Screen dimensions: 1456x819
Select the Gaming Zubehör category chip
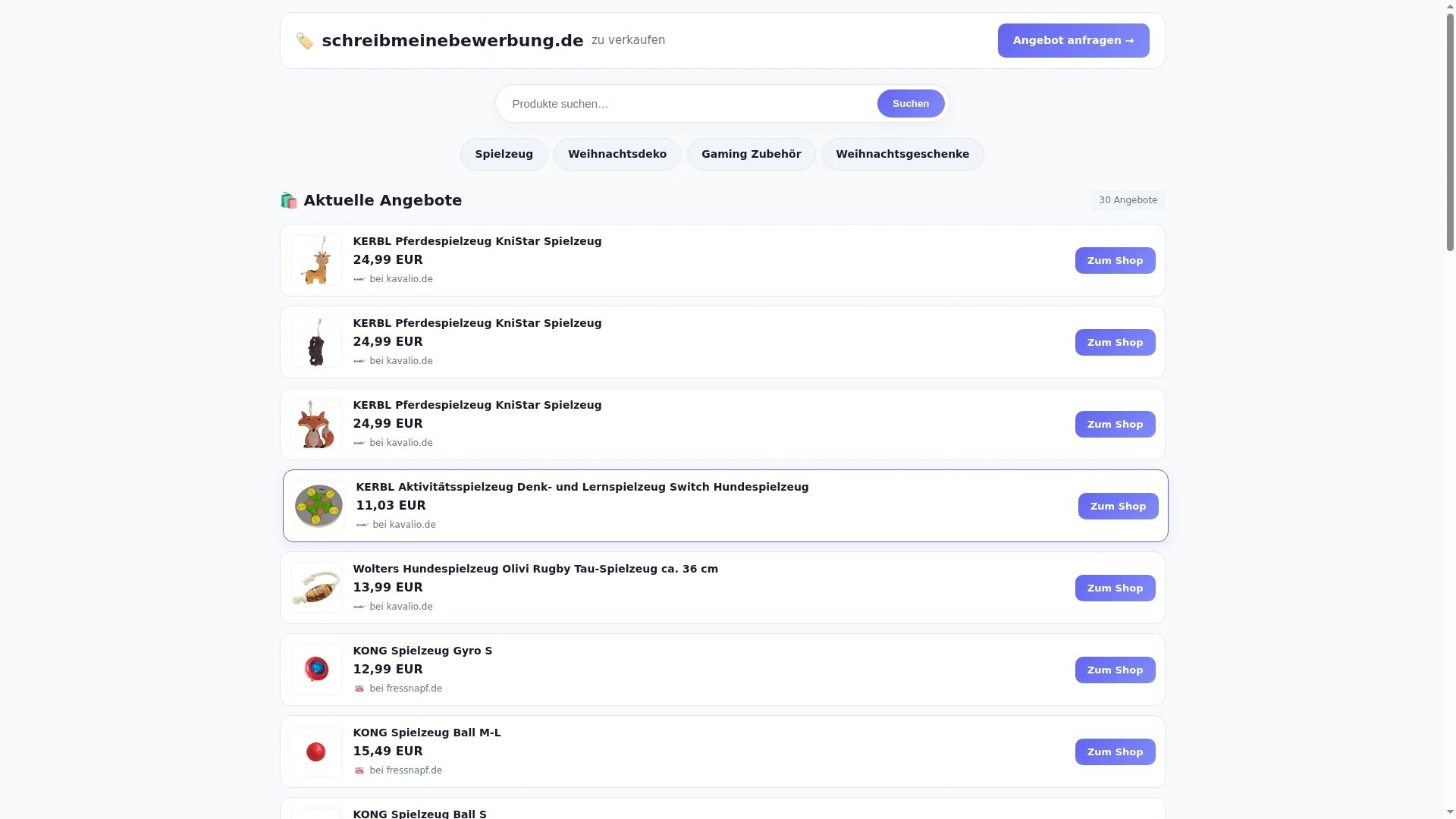click(x=751, y=154)
